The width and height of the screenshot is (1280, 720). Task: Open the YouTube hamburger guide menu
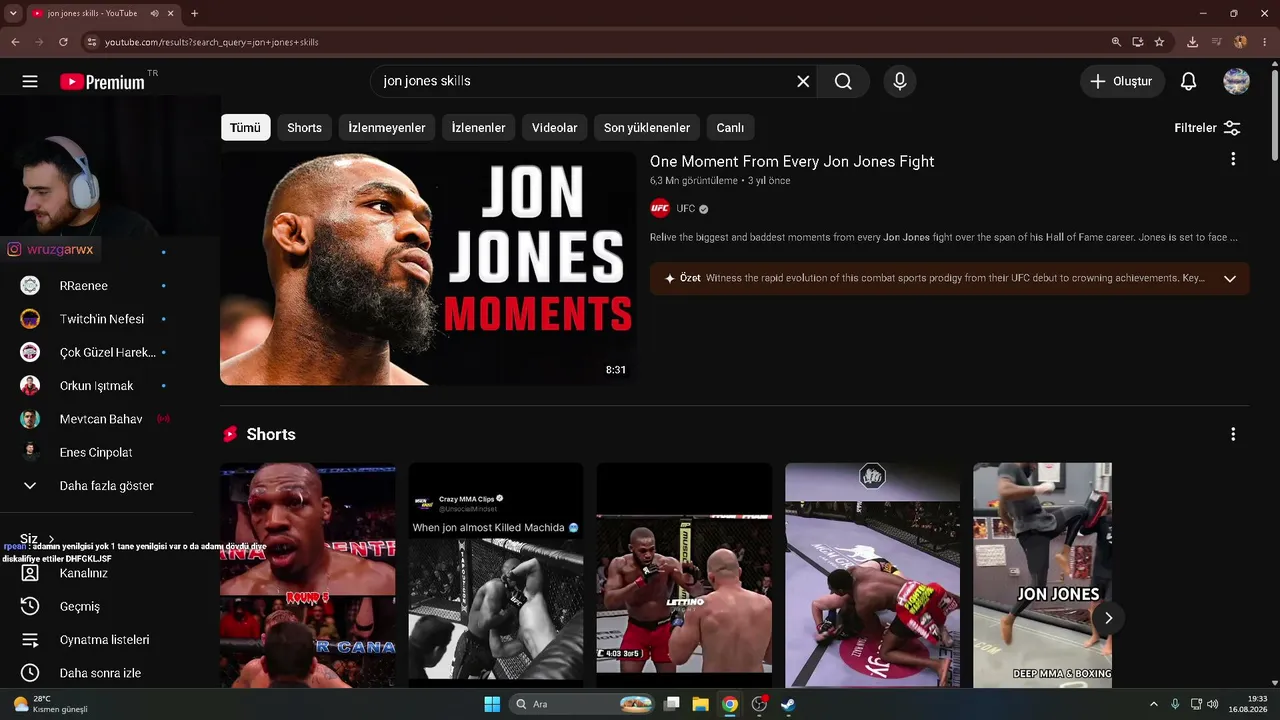(x=30, y=81)
